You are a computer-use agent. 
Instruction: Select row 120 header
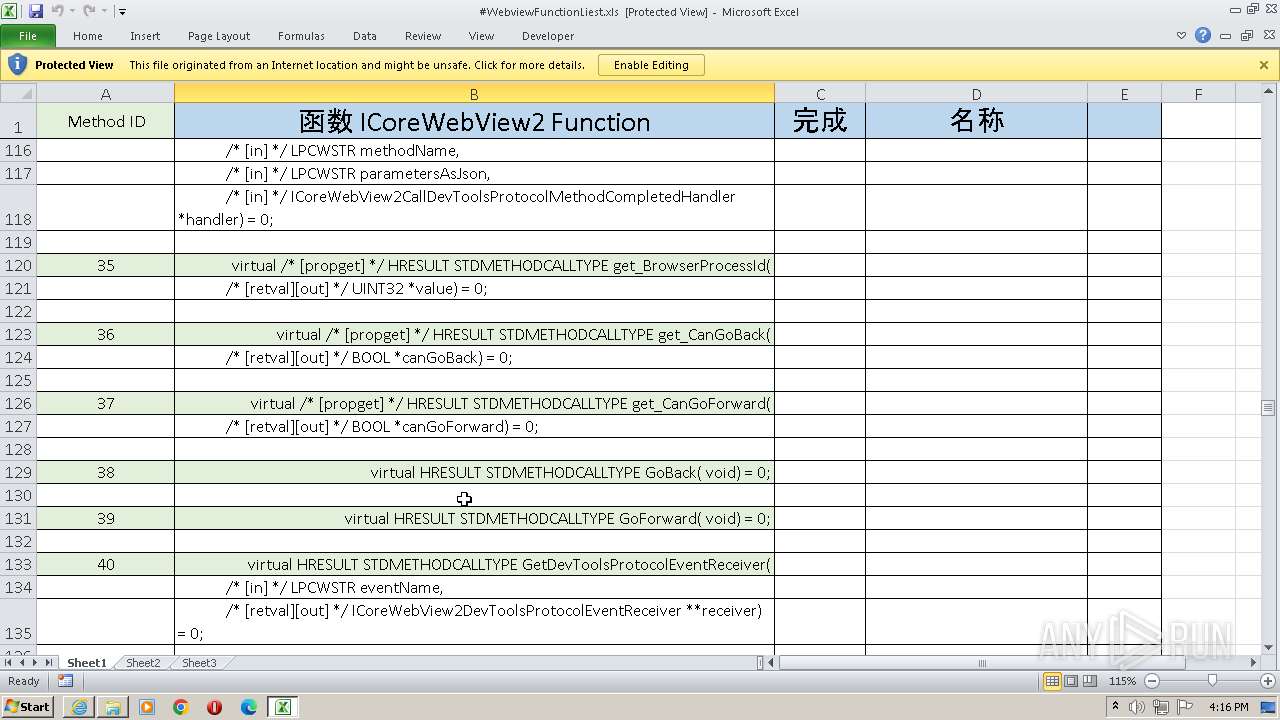(18, 265)
